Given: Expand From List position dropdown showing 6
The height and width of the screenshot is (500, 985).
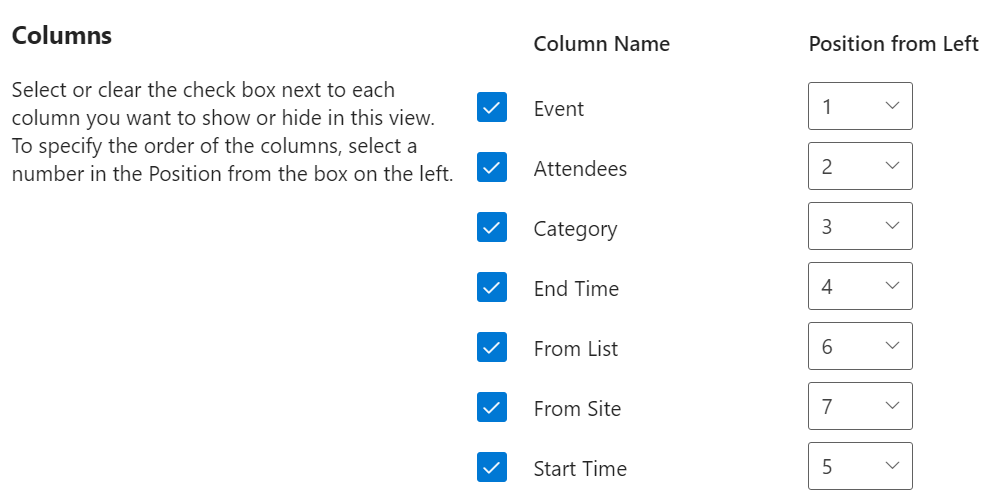Looking at the screenshot, I should [x=860, y=346].
